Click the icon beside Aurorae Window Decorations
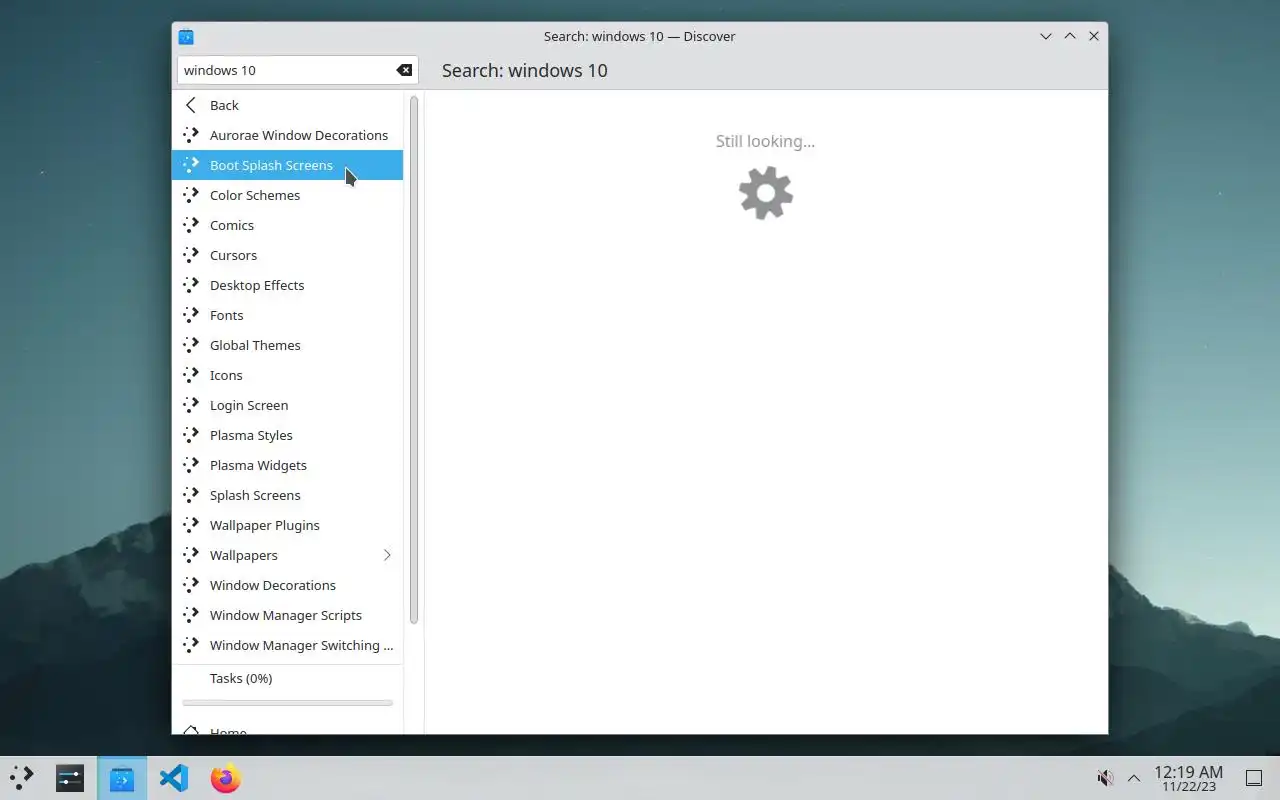This screenshot has height=800, width=1280. point(191,135)
